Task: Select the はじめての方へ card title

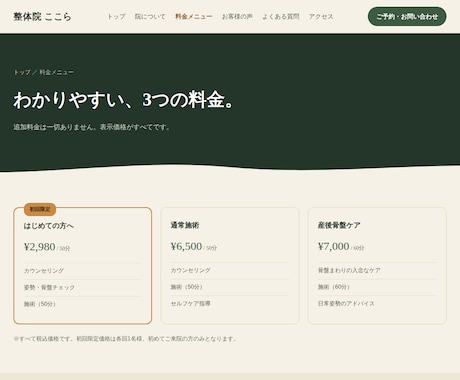Action: pyautogui.click(x=49, y=226)
